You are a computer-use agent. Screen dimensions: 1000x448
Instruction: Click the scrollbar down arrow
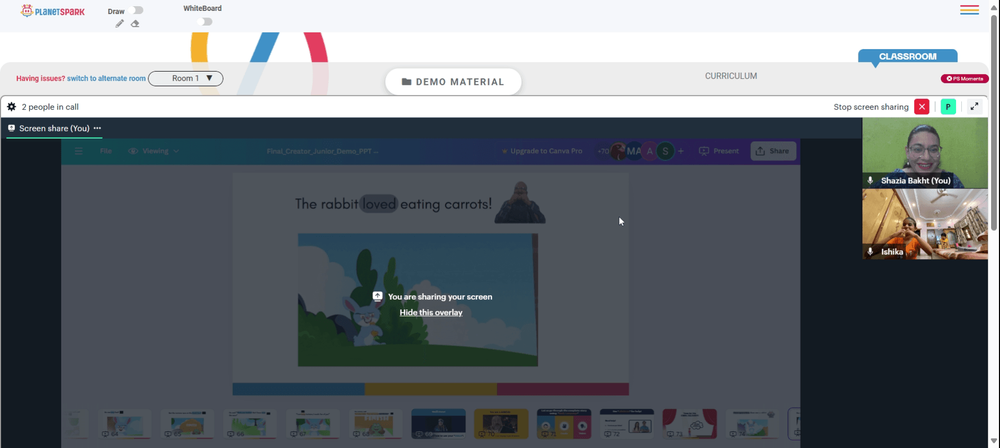pyautogui.click(x=994, y=442)
